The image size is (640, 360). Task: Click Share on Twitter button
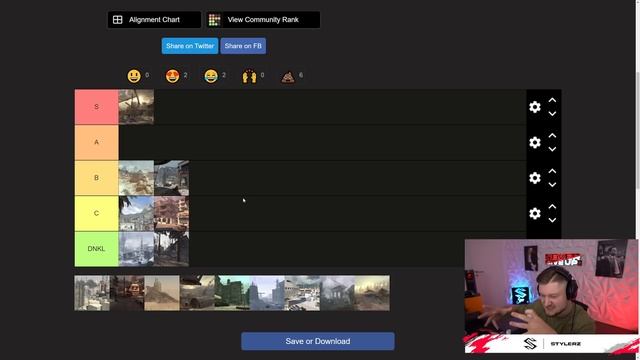190,46
